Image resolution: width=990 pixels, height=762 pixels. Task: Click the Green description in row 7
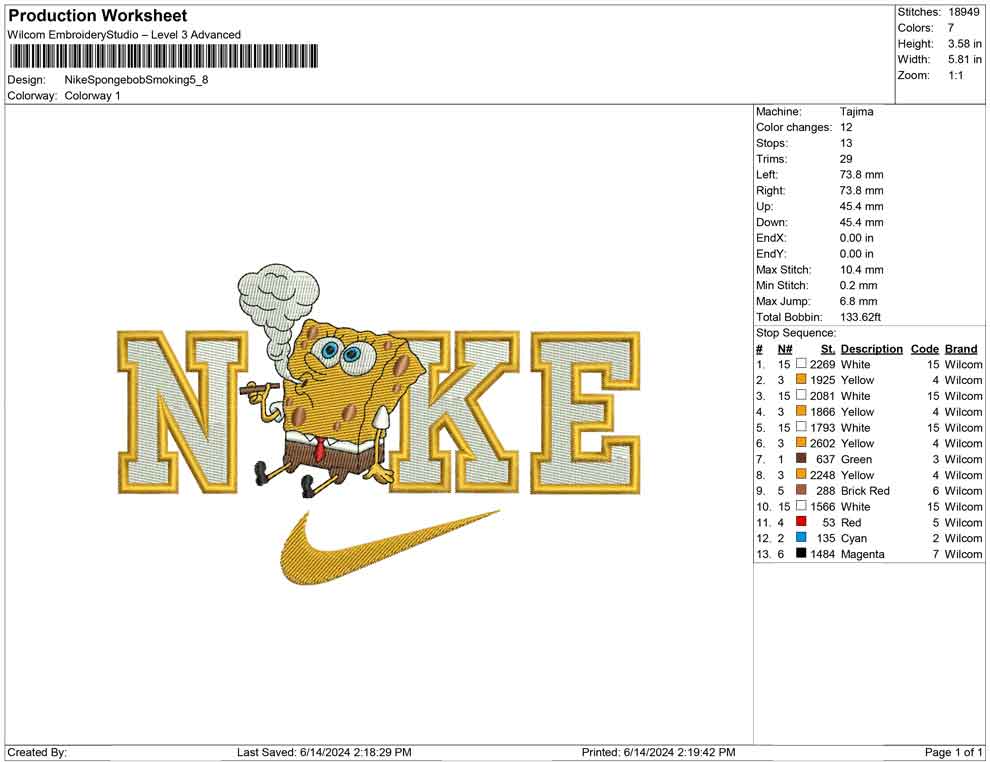(856, 459)
